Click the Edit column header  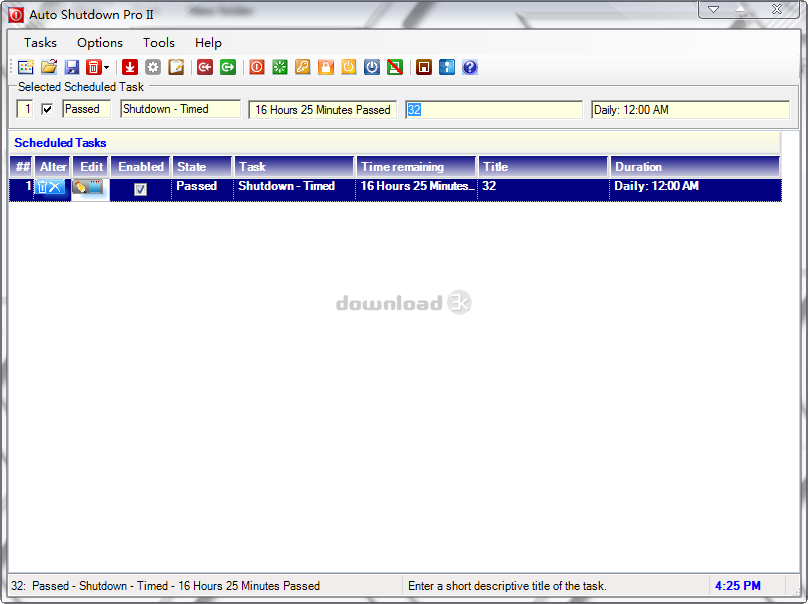coord(91,167)
